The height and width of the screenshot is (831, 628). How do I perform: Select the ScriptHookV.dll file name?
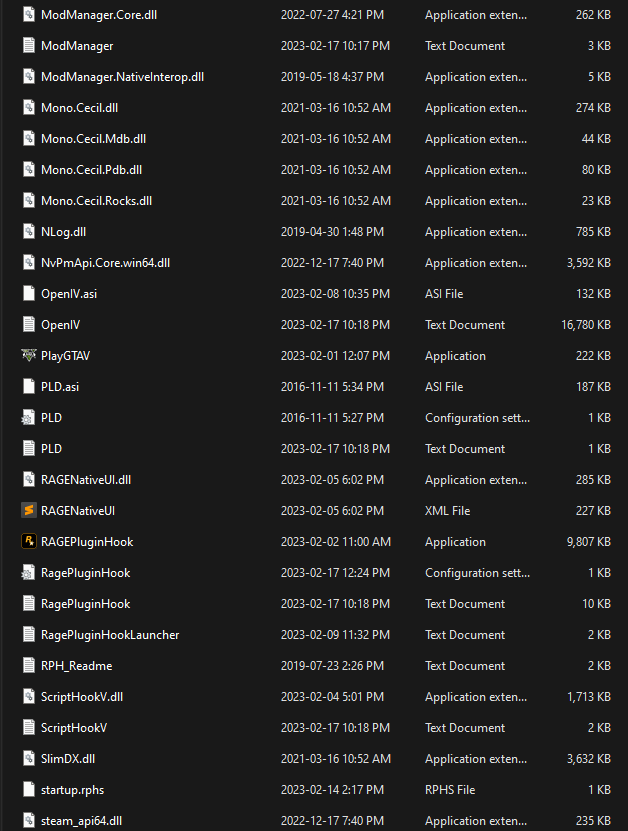coord(82,697)
